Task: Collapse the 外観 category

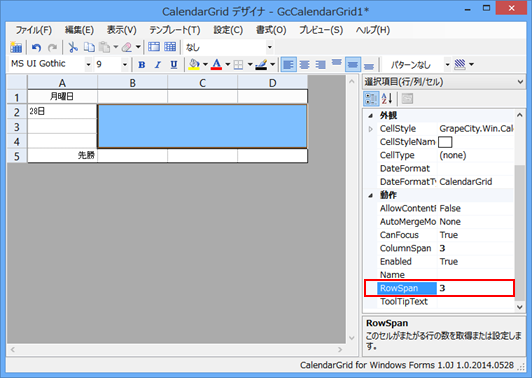Action: [370, 116]
